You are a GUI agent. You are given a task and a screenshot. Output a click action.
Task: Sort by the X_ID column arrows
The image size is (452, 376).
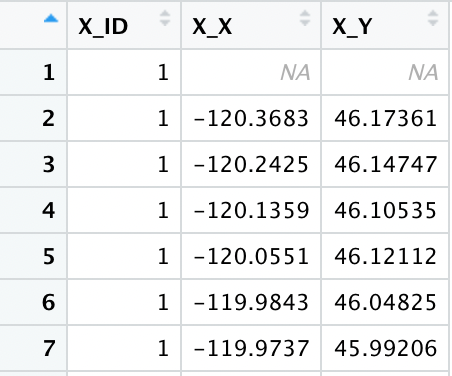165,18
